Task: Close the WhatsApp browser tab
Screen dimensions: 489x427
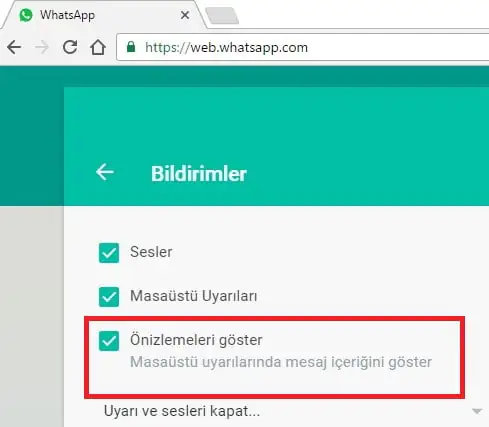Action: [x=185, y=15]
